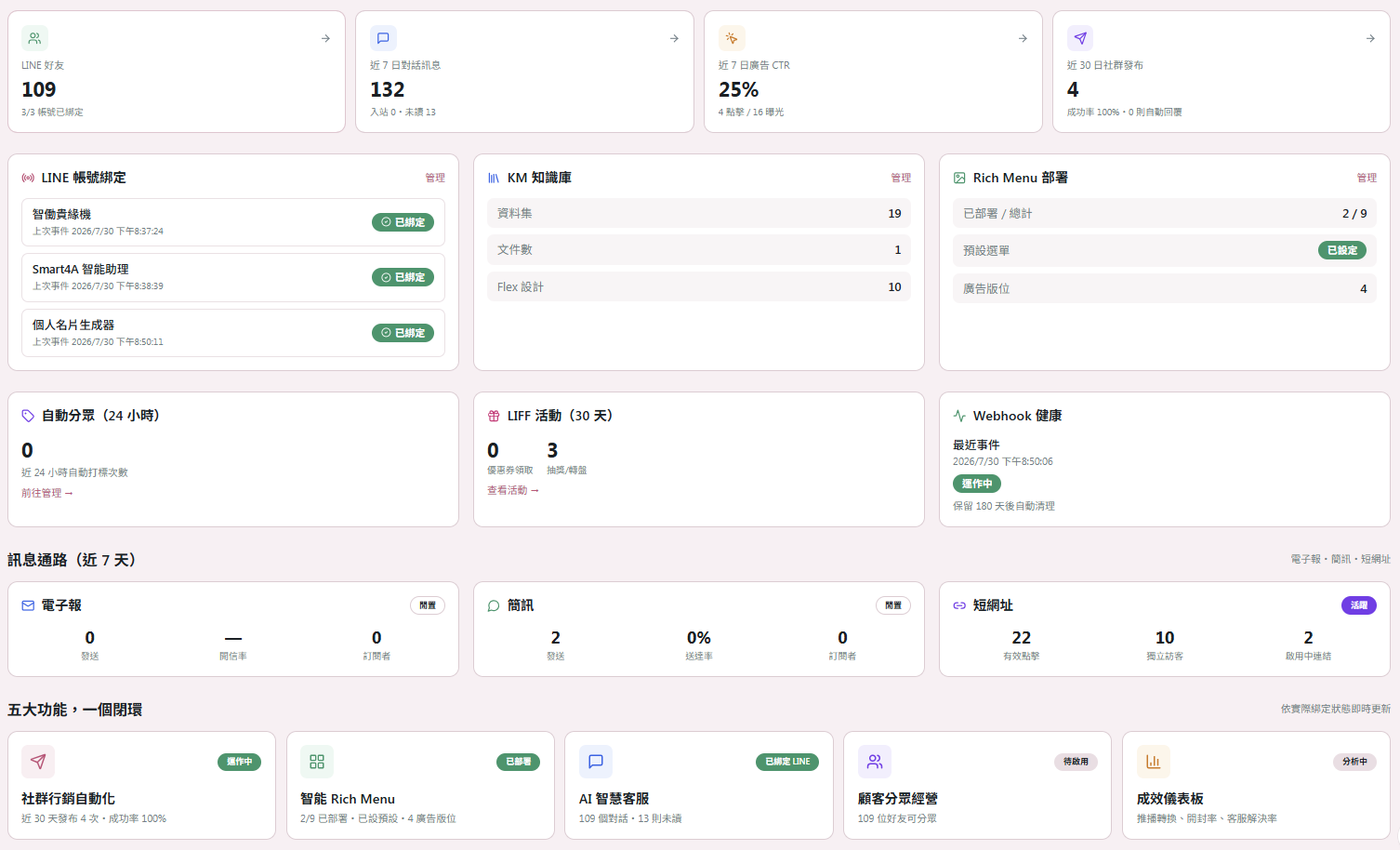Click the link icon beside 短網址

[959, 605]
